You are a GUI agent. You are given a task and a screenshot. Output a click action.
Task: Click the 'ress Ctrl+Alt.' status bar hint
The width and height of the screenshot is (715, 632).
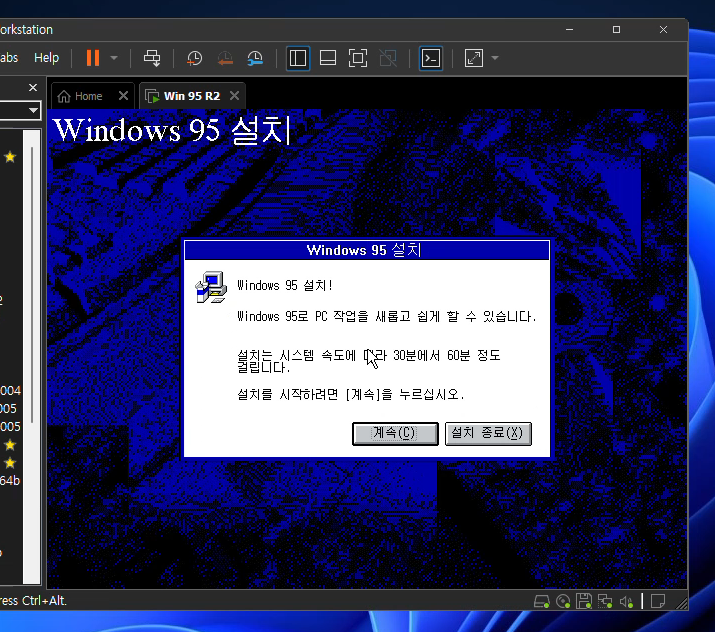pyautogui.click(x=33, y=601)
